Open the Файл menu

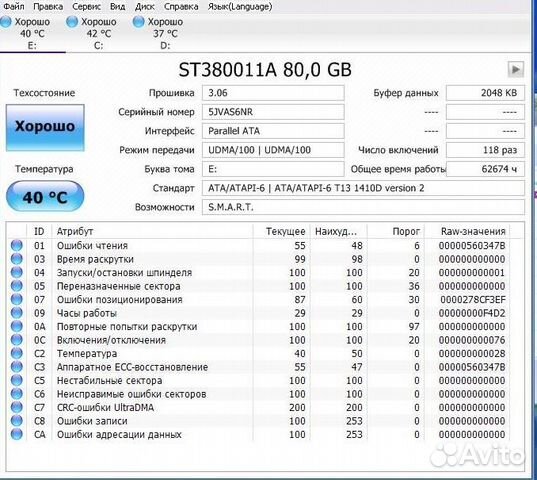(14, 6)
